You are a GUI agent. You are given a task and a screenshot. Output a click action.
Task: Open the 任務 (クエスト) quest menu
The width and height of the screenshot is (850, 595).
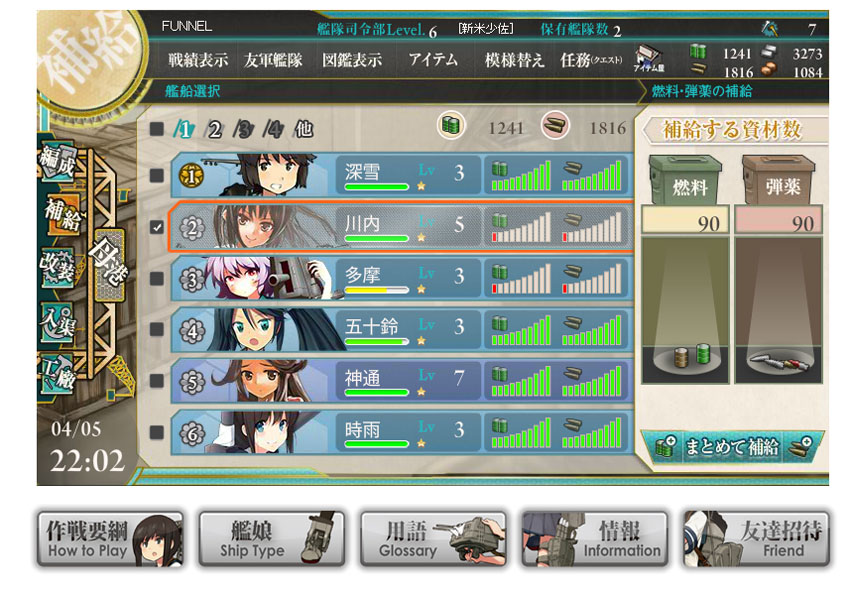click(x=591, y=60)
